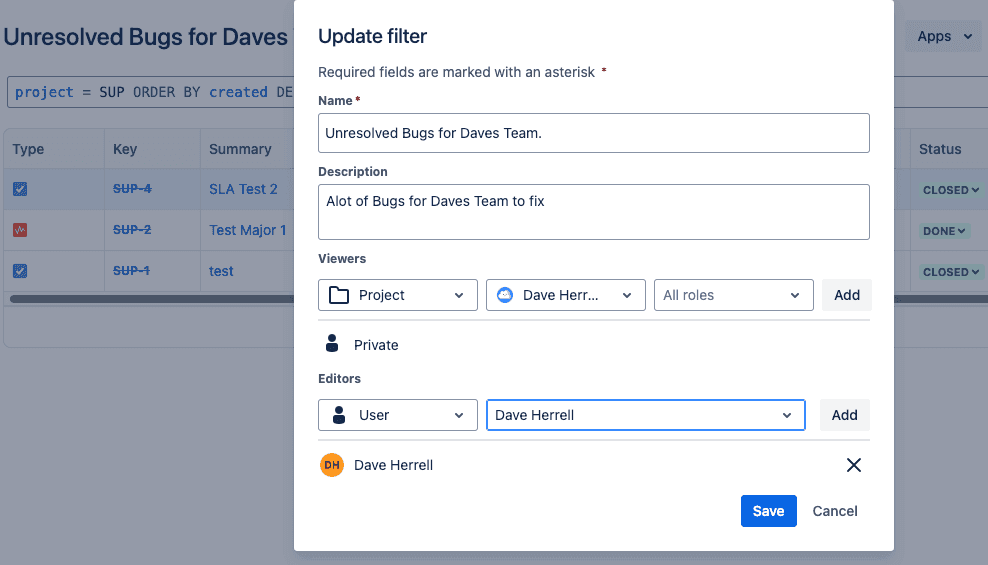Save the filter changes
The image size is (988, 565).
click(x=769, y=511)
